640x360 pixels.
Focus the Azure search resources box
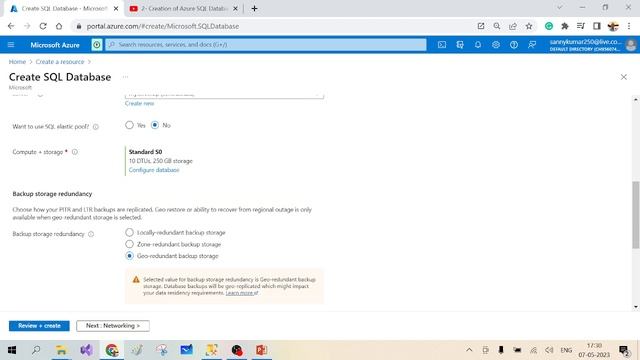tap(266, 44)
